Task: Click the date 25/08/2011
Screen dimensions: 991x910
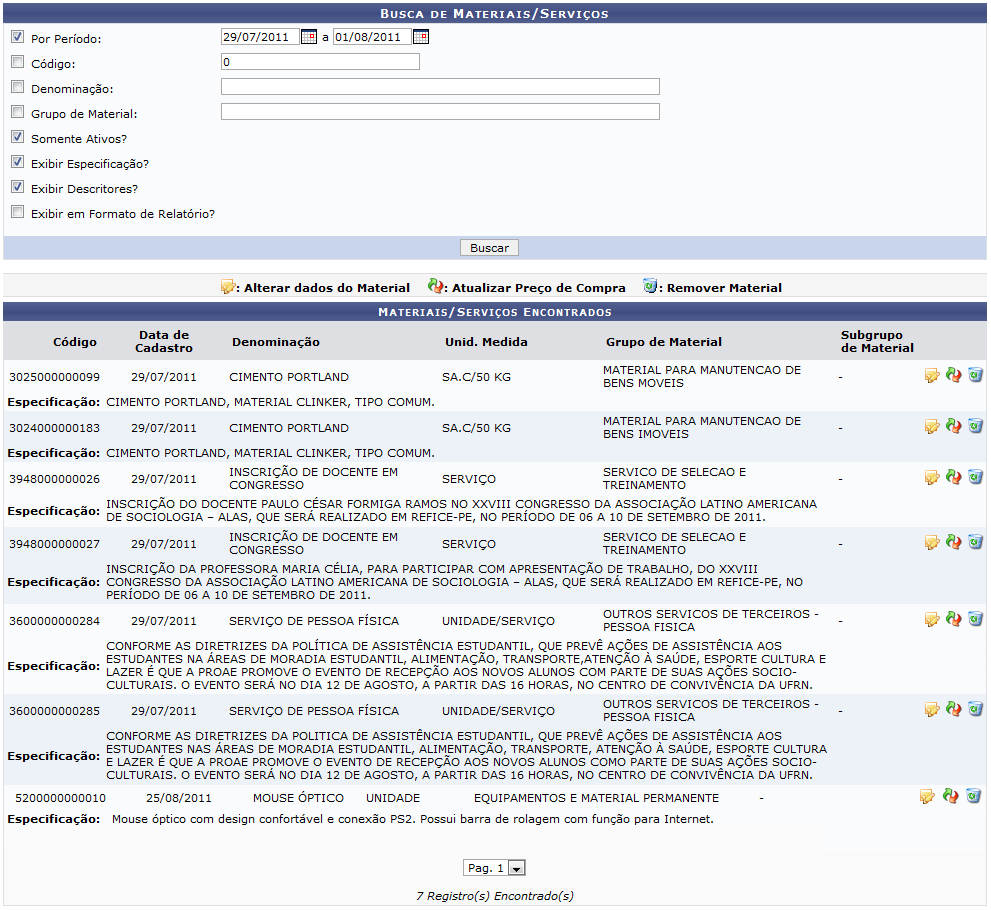Action: (x=179, y=798)
